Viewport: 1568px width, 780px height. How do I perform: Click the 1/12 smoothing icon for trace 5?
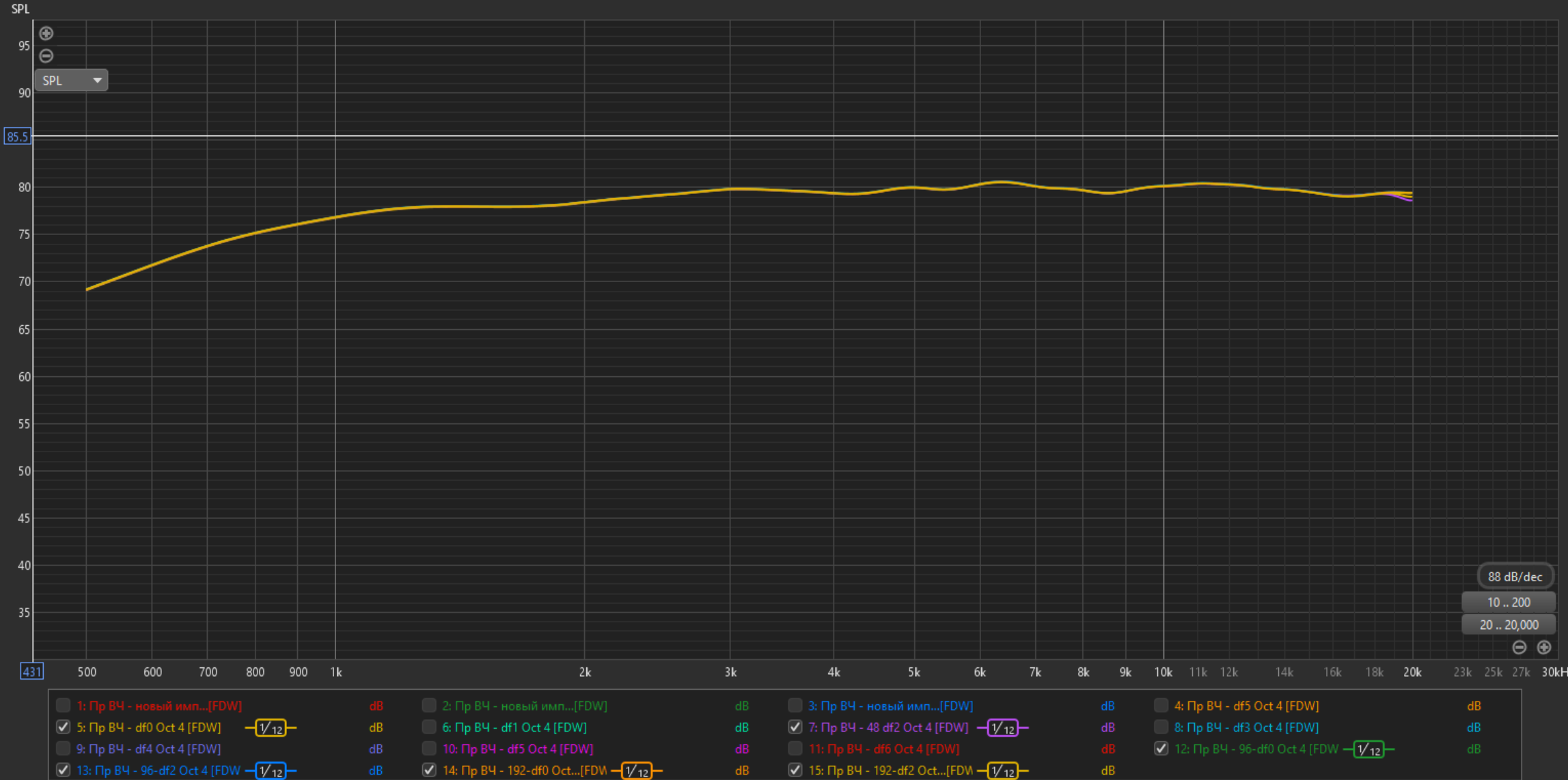point(271,728)
